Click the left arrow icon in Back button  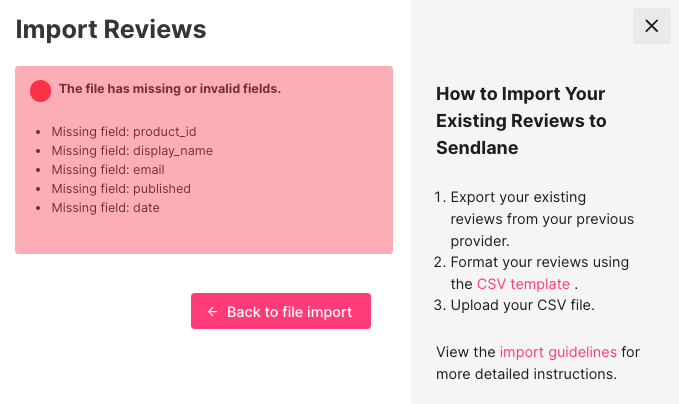click(x=213, y=312)
